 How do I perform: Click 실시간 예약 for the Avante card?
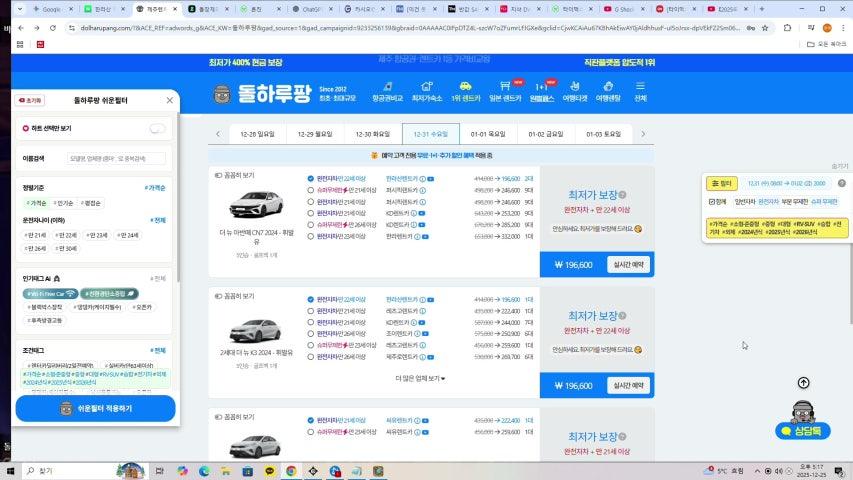628,264
